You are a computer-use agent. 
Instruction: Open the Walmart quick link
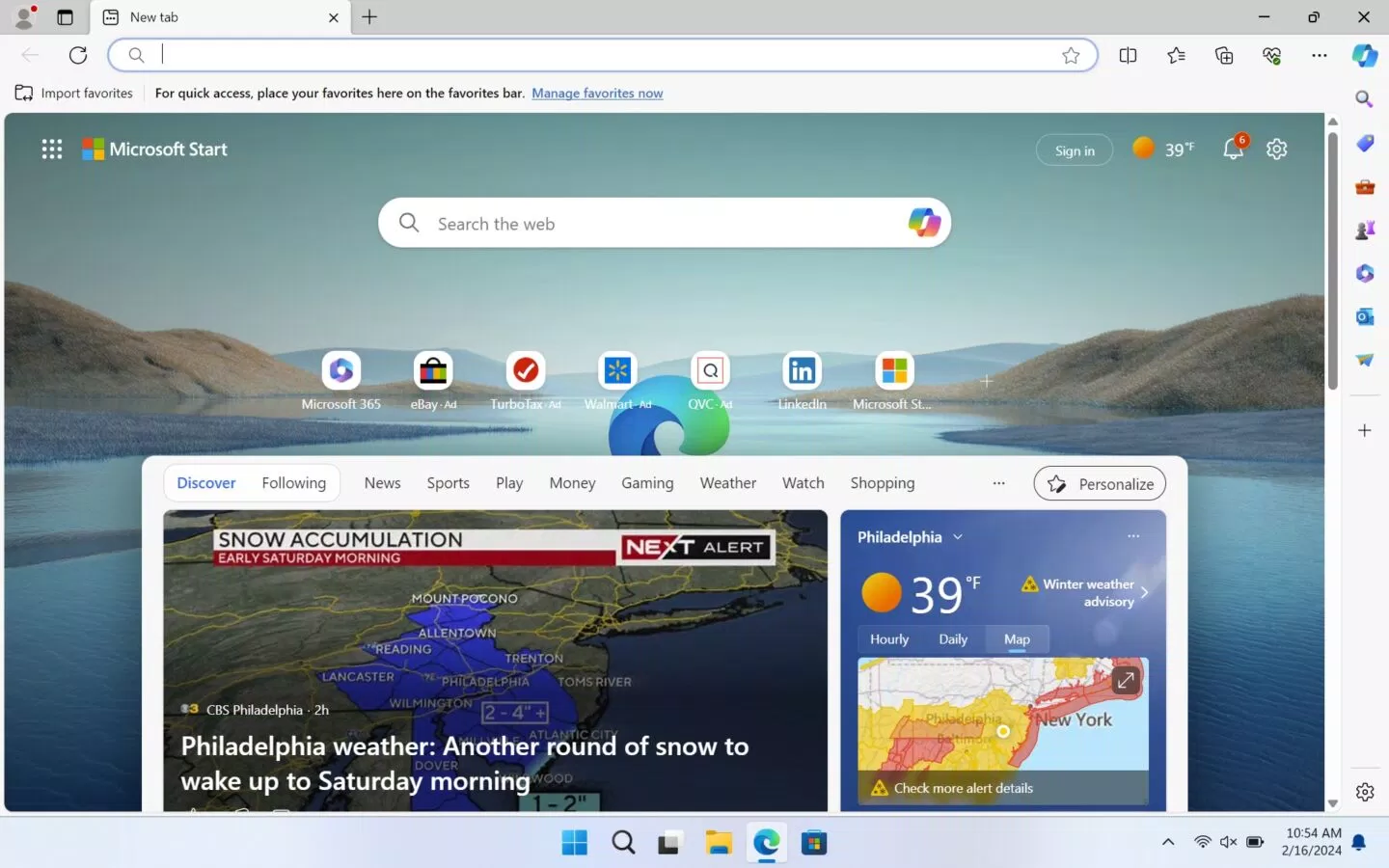tap(617, 382)
